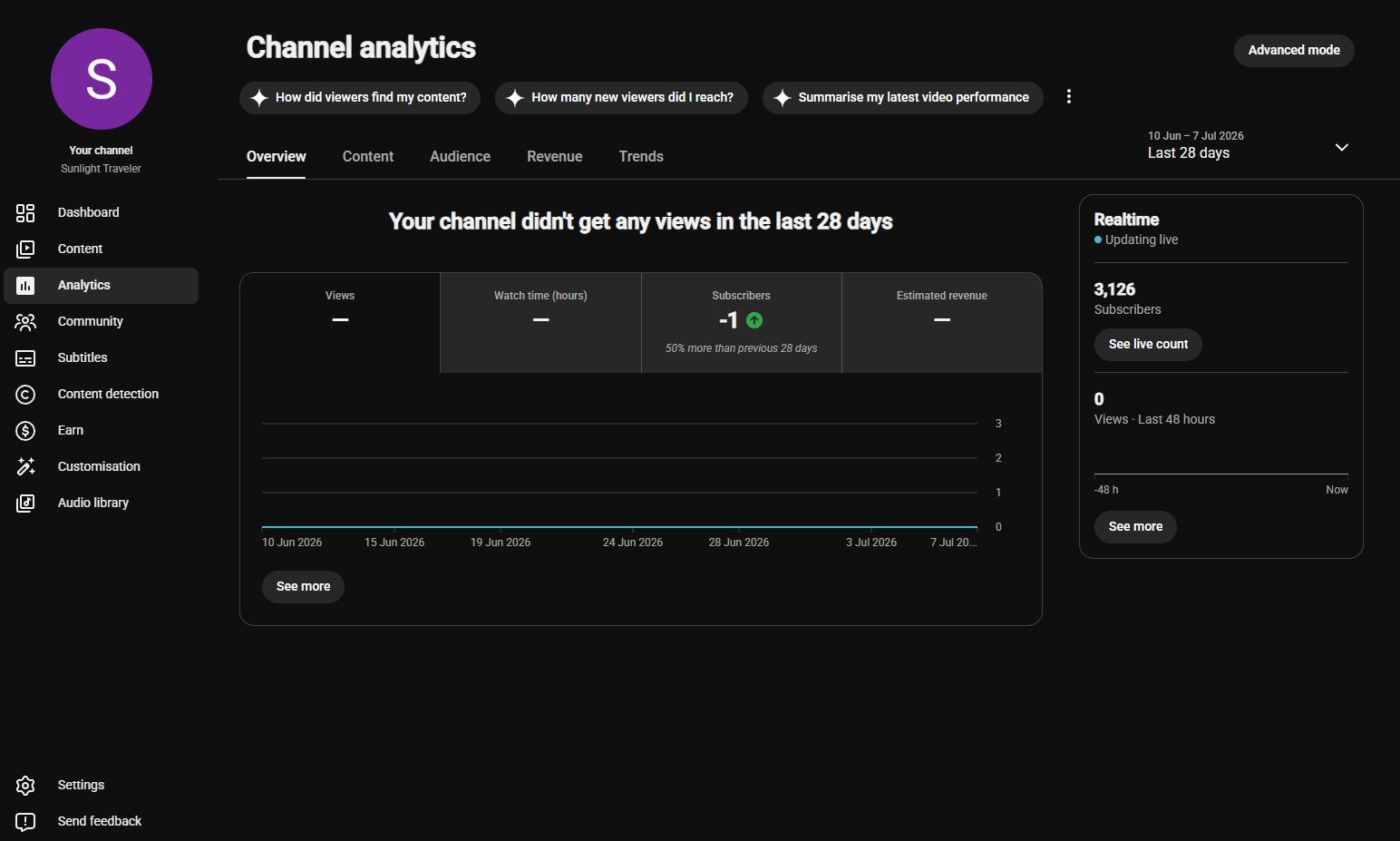This screenshot has width=1400, height=841.
Task: Open Dashboard from the sidebar
Action: (101, 212)
